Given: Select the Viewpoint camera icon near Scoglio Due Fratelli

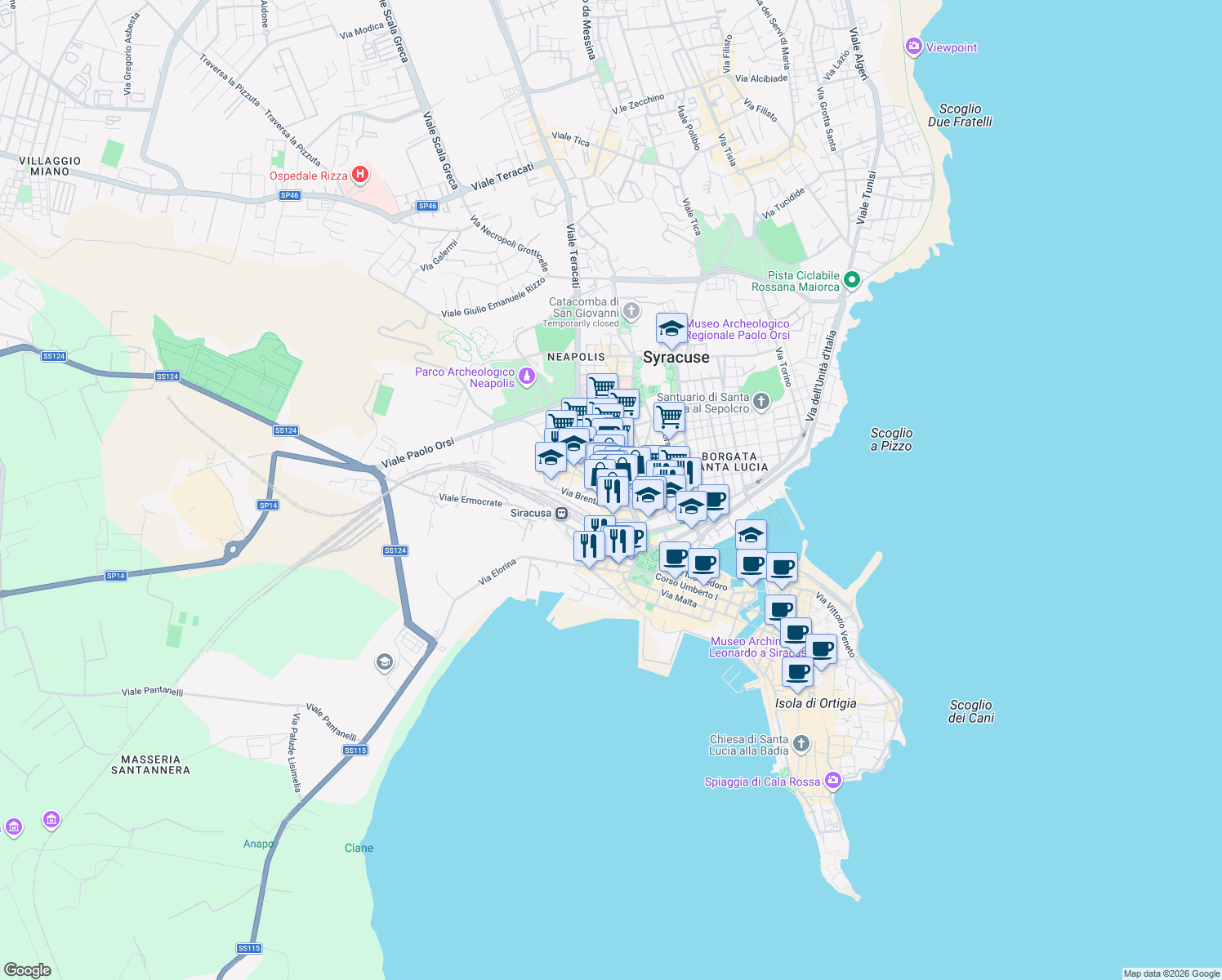Looking at the screenshot, I should (x=914, y=47).
